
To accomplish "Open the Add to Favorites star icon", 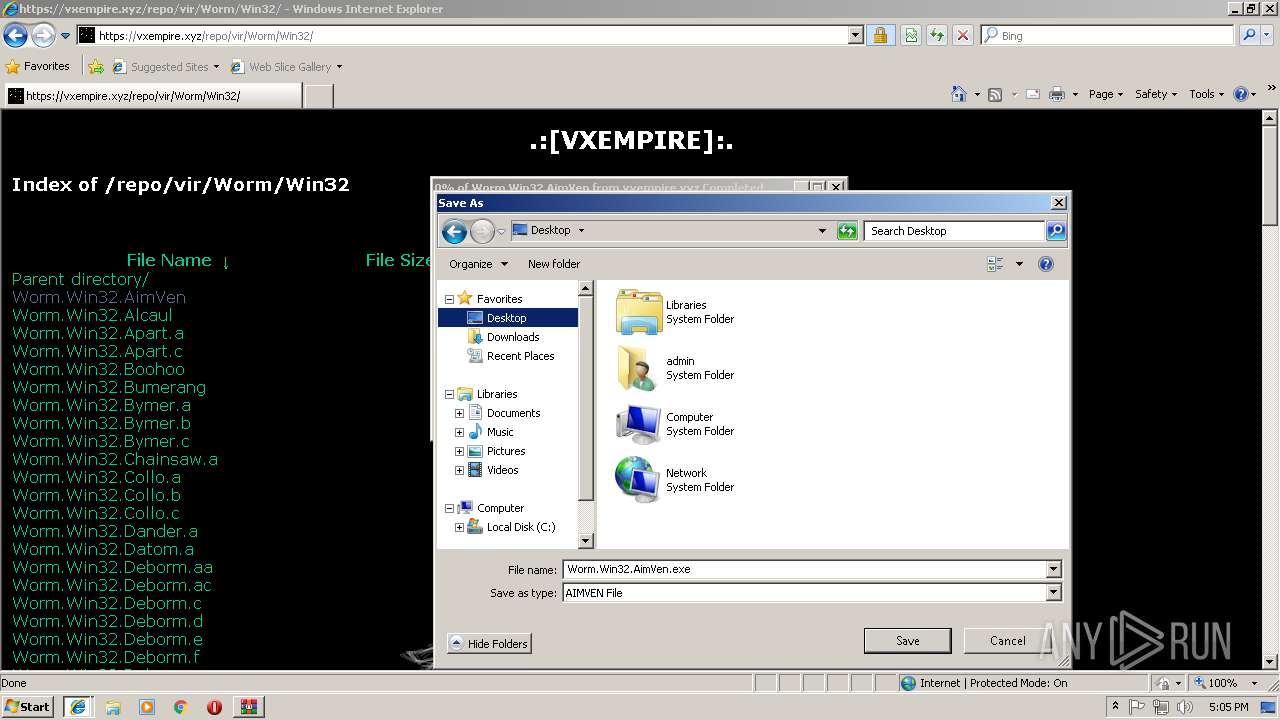I will point(96,67).
